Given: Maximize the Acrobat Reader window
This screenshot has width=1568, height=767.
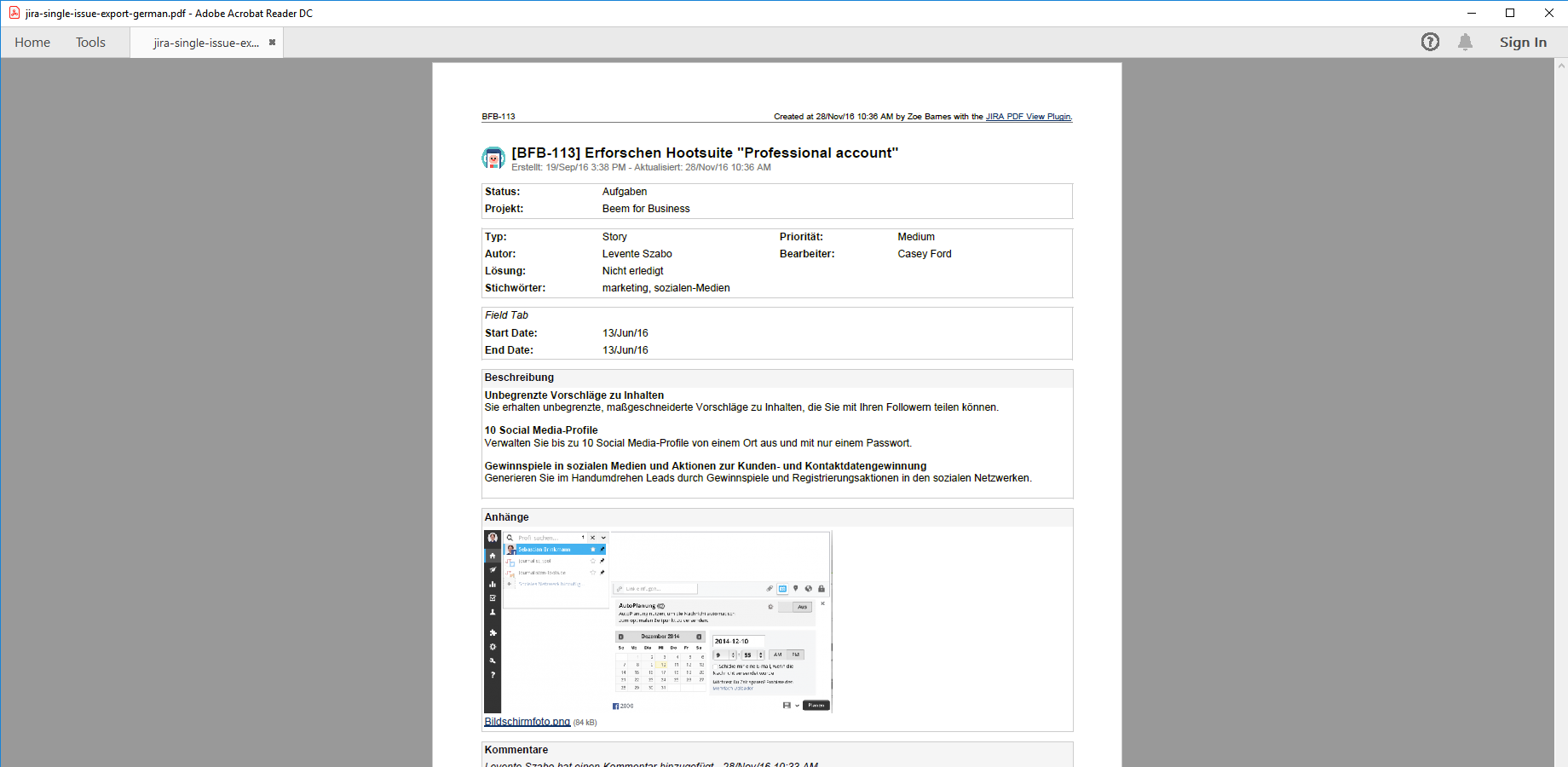Looking at the screenshot, I should coord(1510,13).
